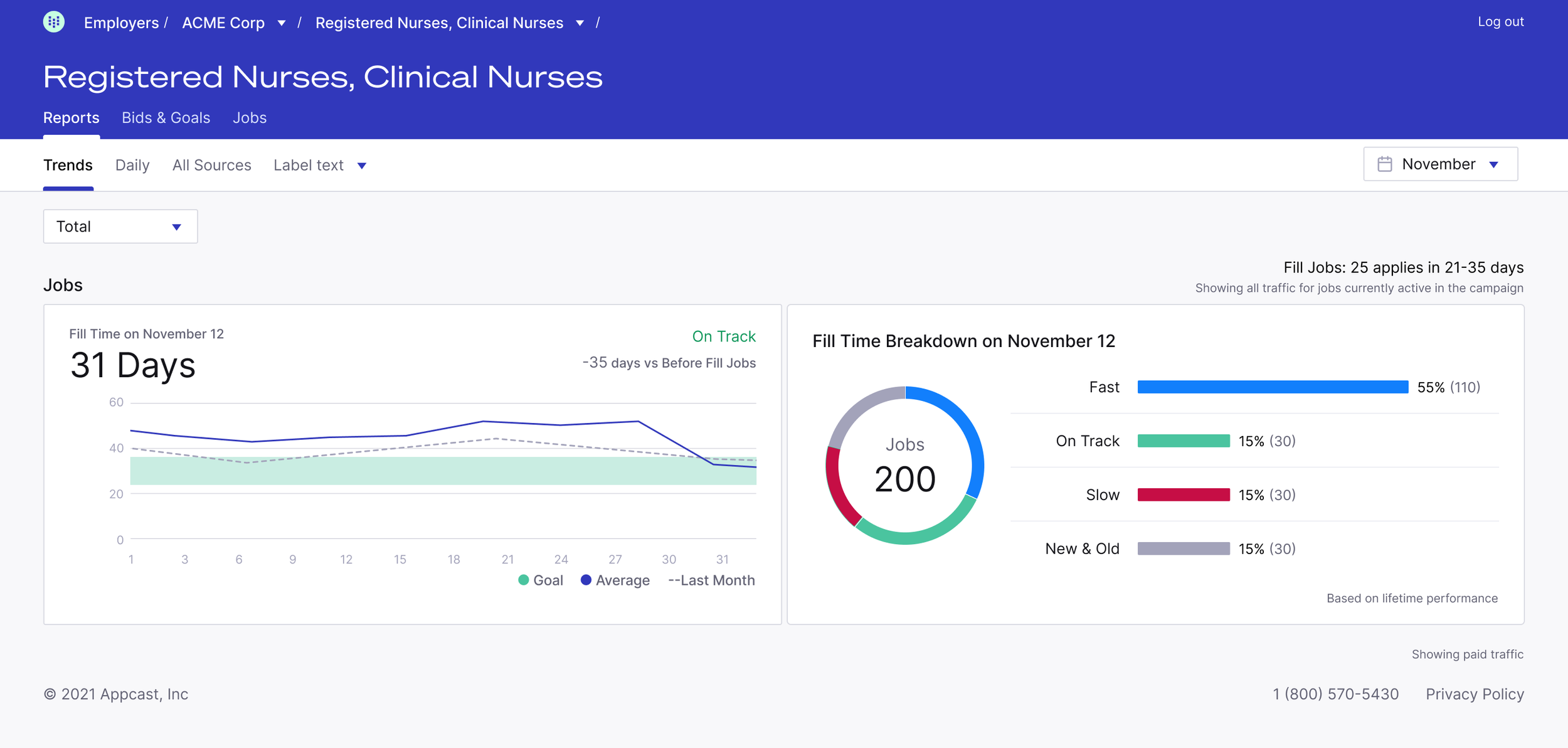
Task: Click the Last Month dashed legend
Action: coord(711,580)
